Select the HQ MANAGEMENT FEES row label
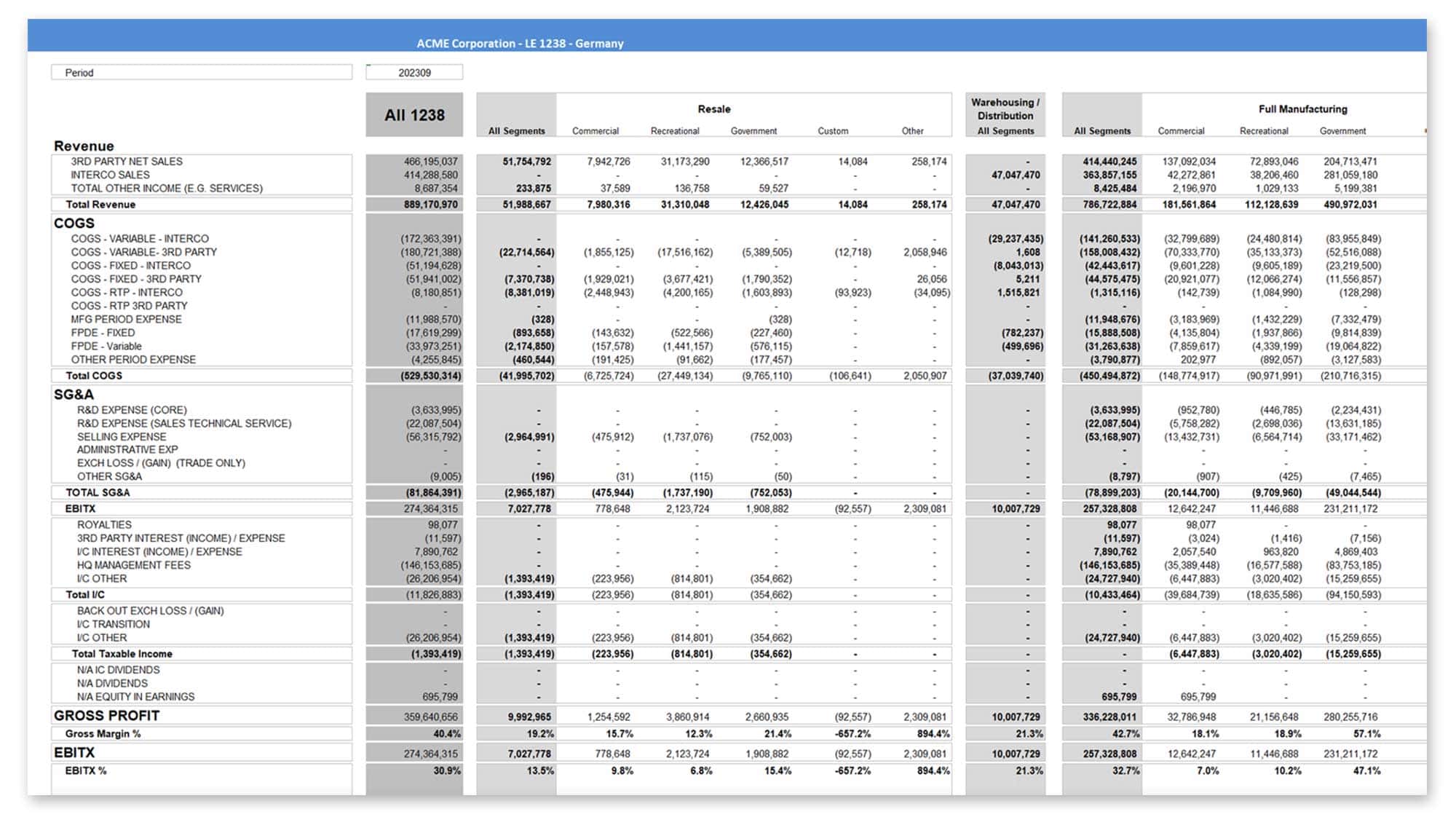 [x=134, y=565]
